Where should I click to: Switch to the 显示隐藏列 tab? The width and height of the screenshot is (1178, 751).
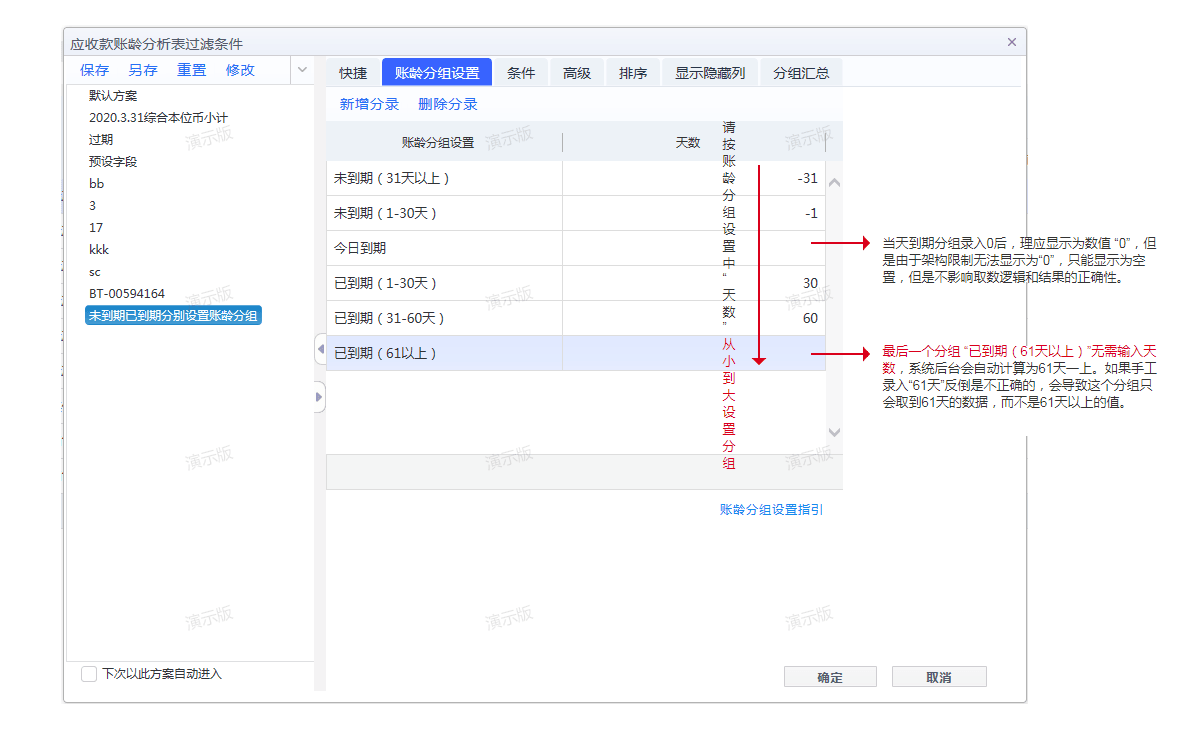710,72
